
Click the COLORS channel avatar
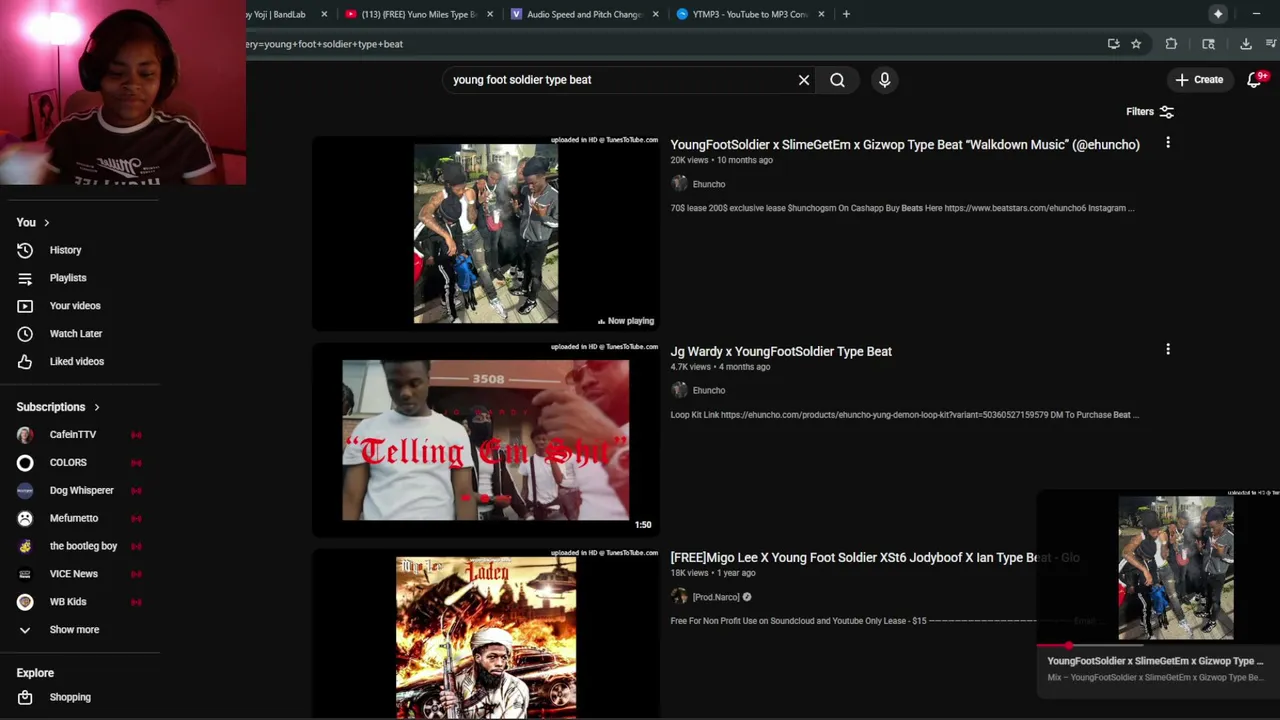coord(25,463)
